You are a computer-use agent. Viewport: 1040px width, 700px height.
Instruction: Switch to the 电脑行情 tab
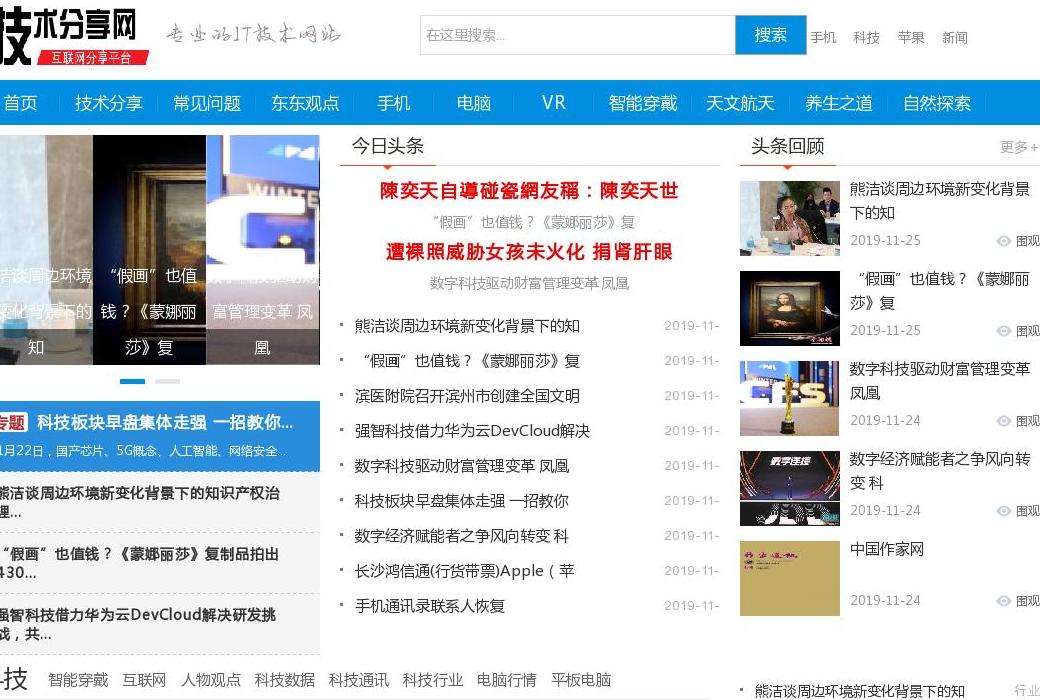pos(506,680)
